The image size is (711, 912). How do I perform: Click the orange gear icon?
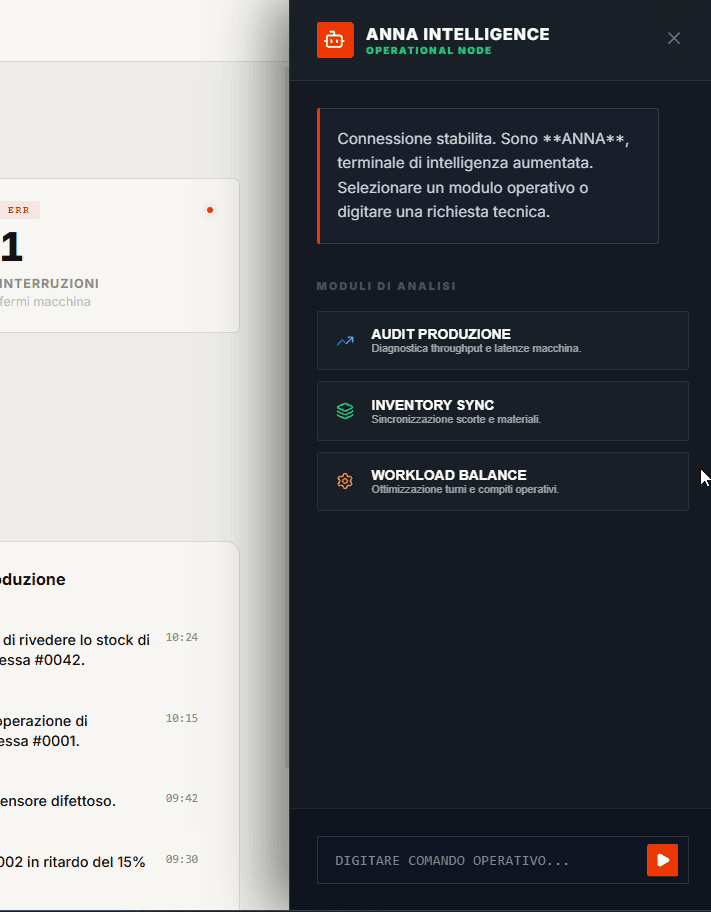point(345,482)
